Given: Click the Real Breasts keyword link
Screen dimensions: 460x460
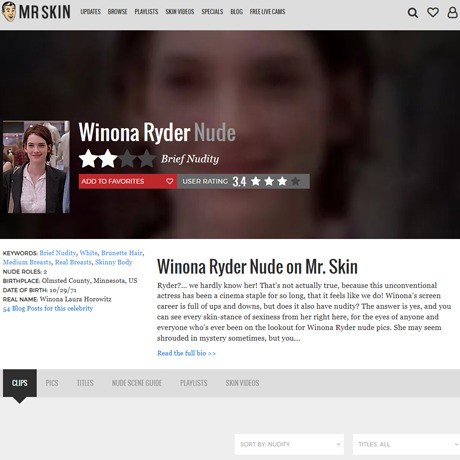Looking at the screenshot, I should pos(73,262).
